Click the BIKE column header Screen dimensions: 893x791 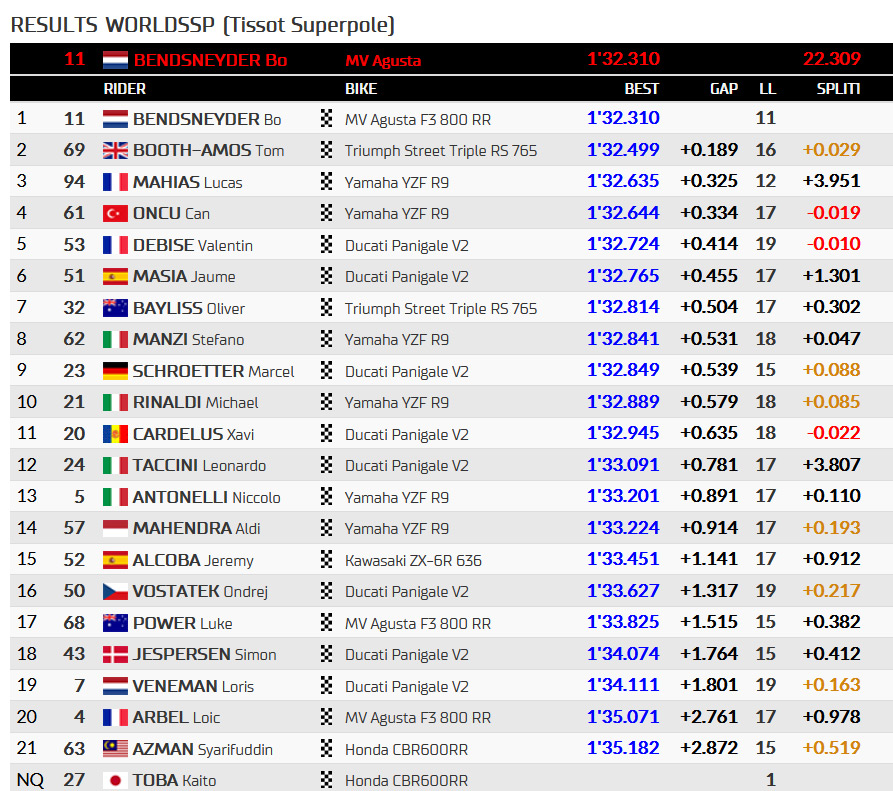pos(361,89)
